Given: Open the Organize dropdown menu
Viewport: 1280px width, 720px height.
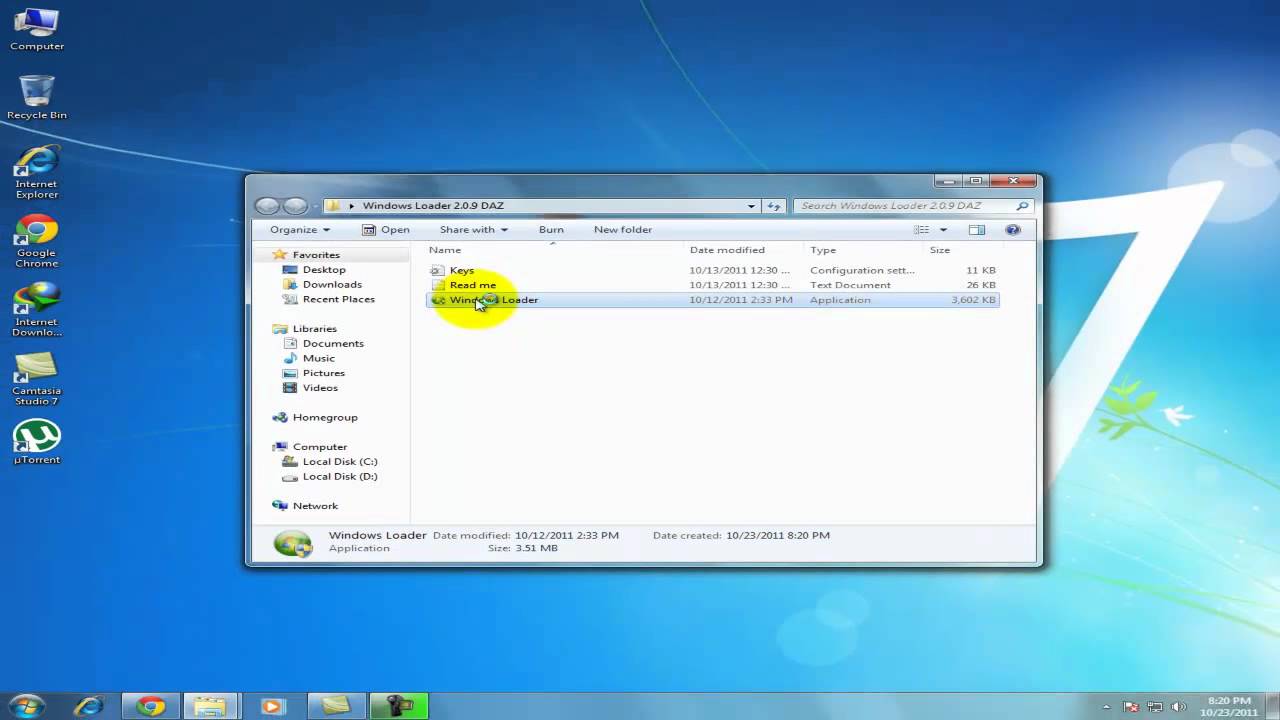Looking at the screenshot, I should (x=300, y=230).
